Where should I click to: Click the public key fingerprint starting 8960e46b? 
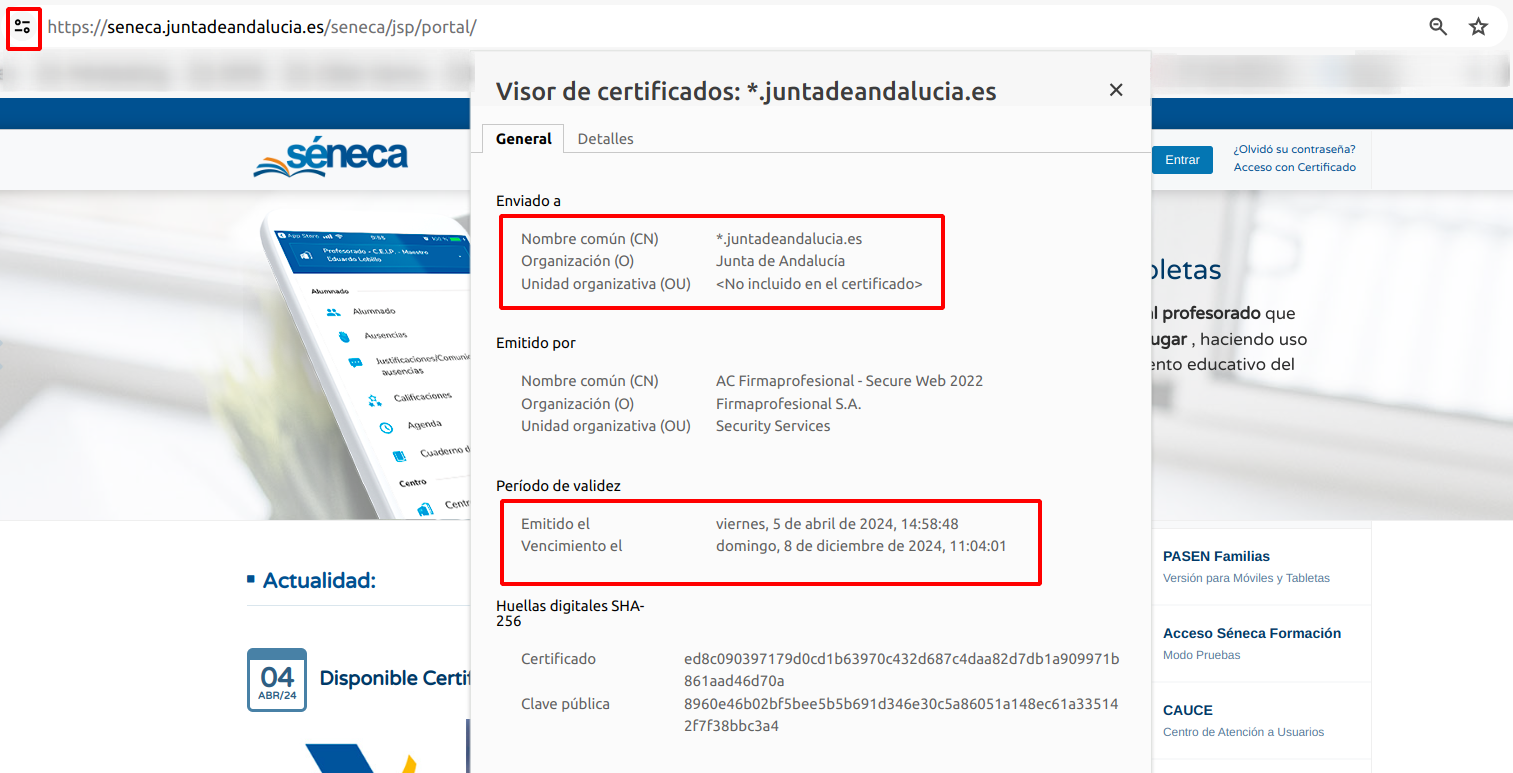click(x=901, y=715)
